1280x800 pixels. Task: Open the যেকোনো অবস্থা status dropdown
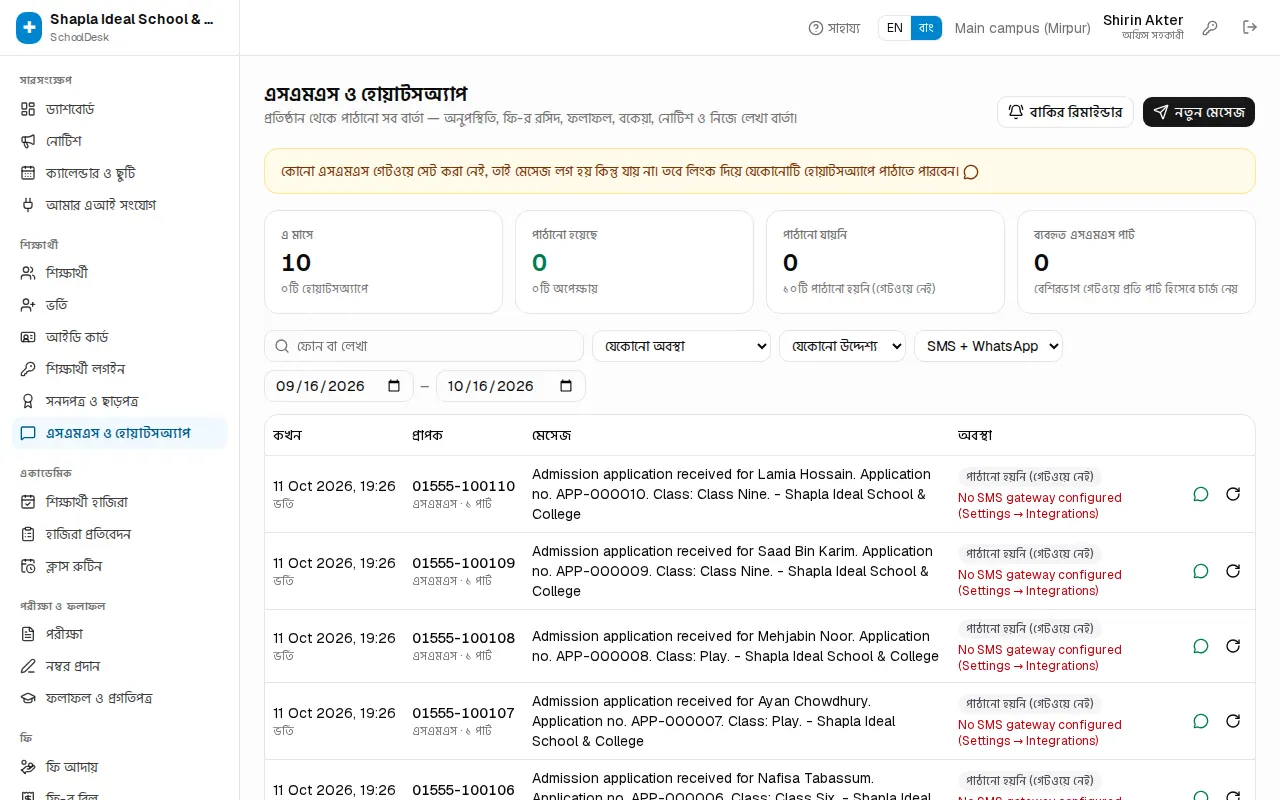click(x=681, y=346)
